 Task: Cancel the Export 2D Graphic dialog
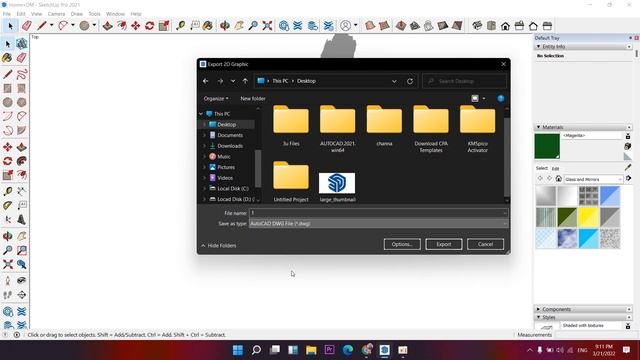pyautogui.click(x=485, y=244)
